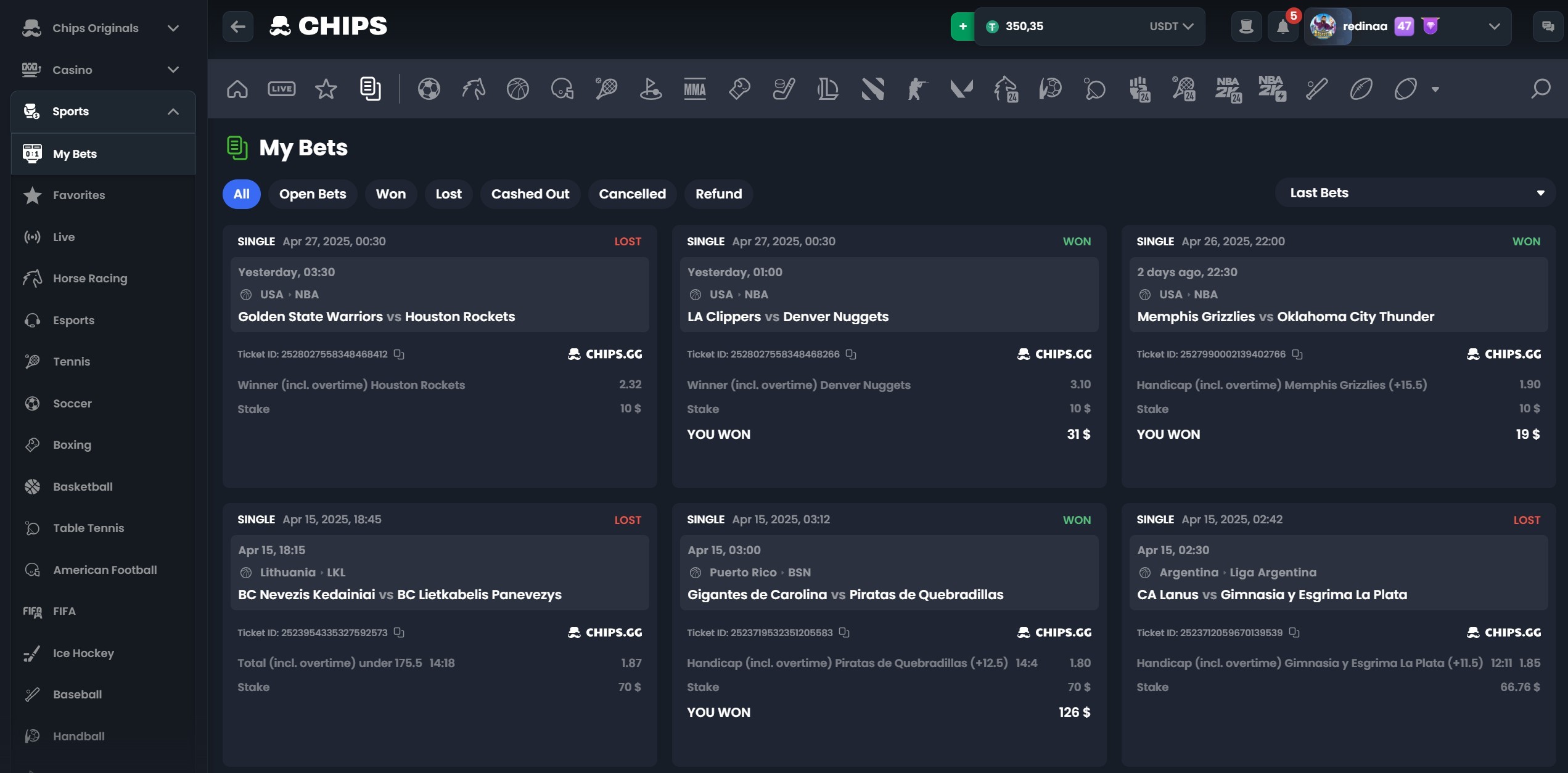Select the golf flag icon

pyautogui.click(x=651, y=89)
